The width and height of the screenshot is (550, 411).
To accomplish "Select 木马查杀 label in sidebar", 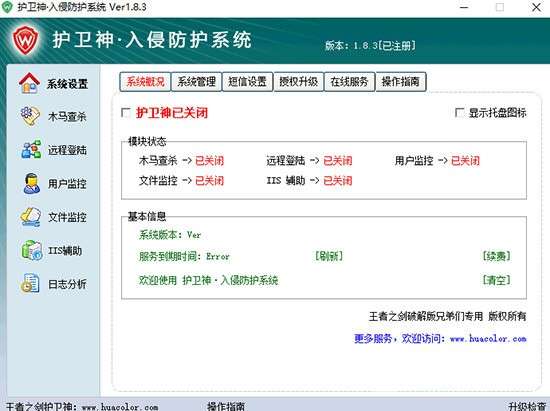I will tap(67, 116).
